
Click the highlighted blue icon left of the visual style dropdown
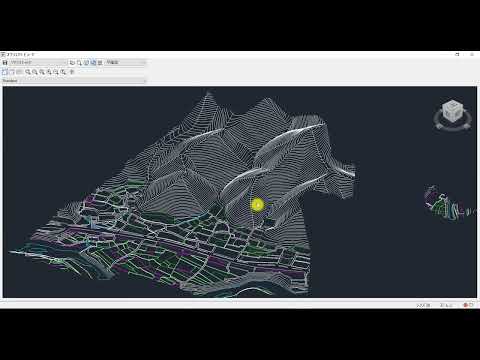pyautogui.click(x=93, y=62)
